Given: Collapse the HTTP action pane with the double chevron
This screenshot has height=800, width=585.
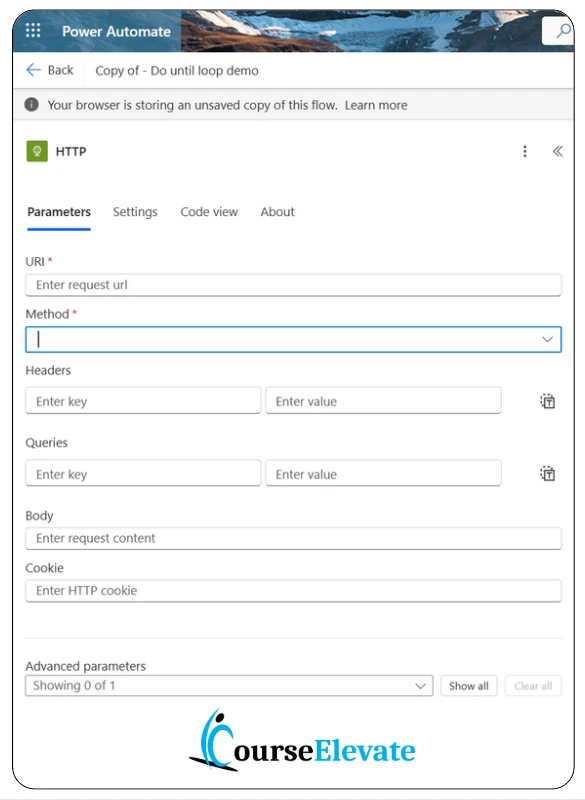Looking at the screenshot, I should 556,151.
